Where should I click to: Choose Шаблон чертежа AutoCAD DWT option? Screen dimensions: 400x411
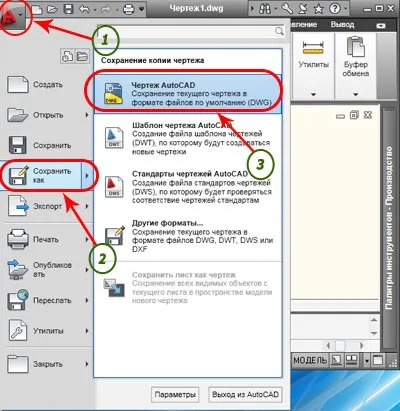click(188, 138)
